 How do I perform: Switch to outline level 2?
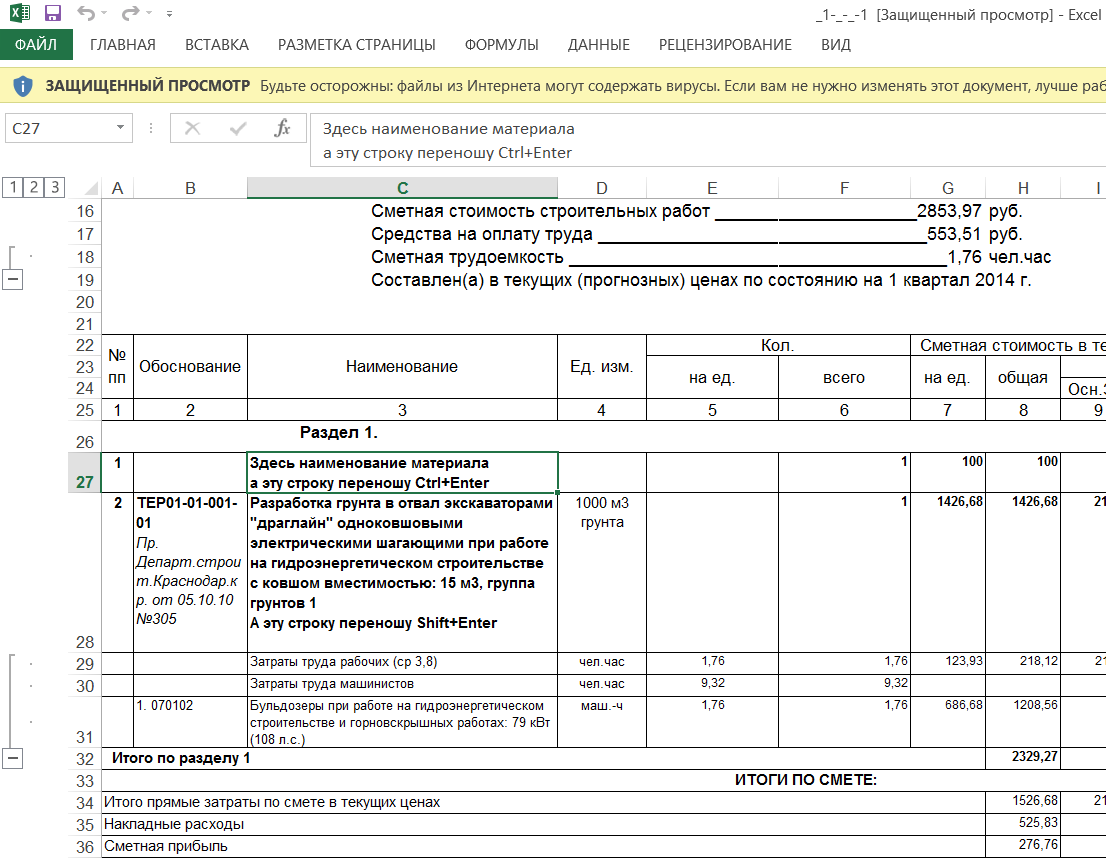[x=33, y=187]
